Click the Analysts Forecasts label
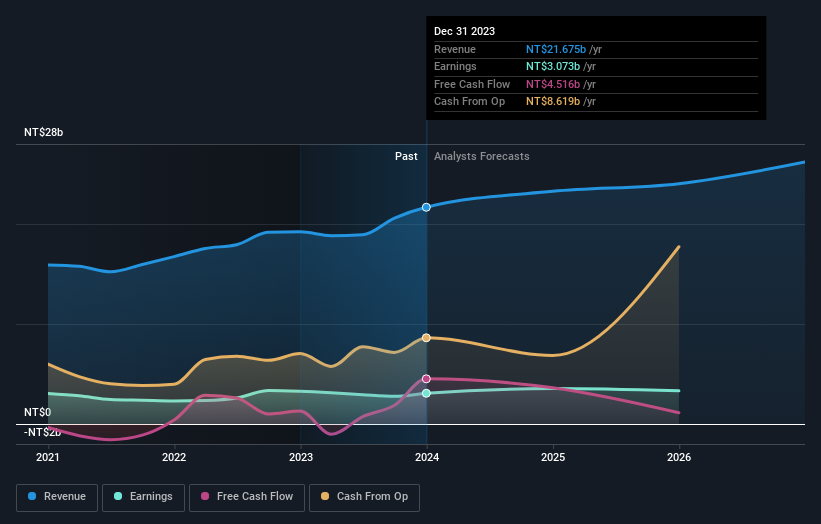Viewport: 821px width, 524px height. click(482, 156)
